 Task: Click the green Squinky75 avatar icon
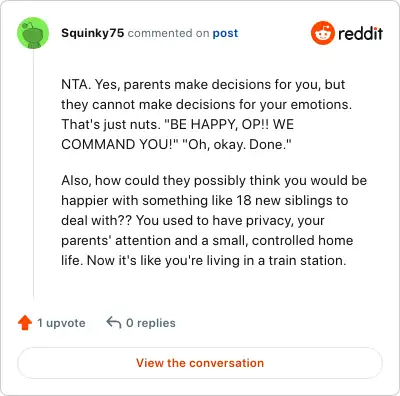[x=33, y=33]
